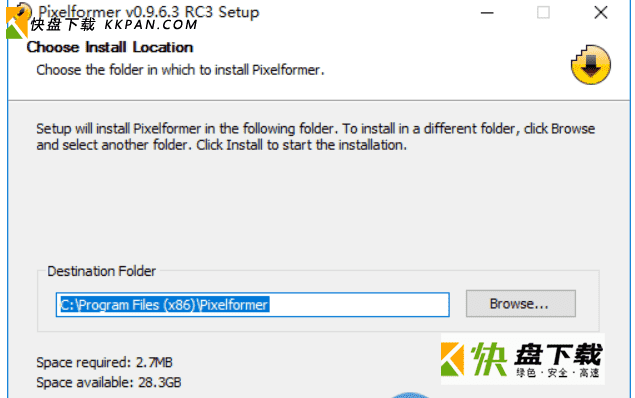Close the Pixelformer Setup window

point(601,13)
